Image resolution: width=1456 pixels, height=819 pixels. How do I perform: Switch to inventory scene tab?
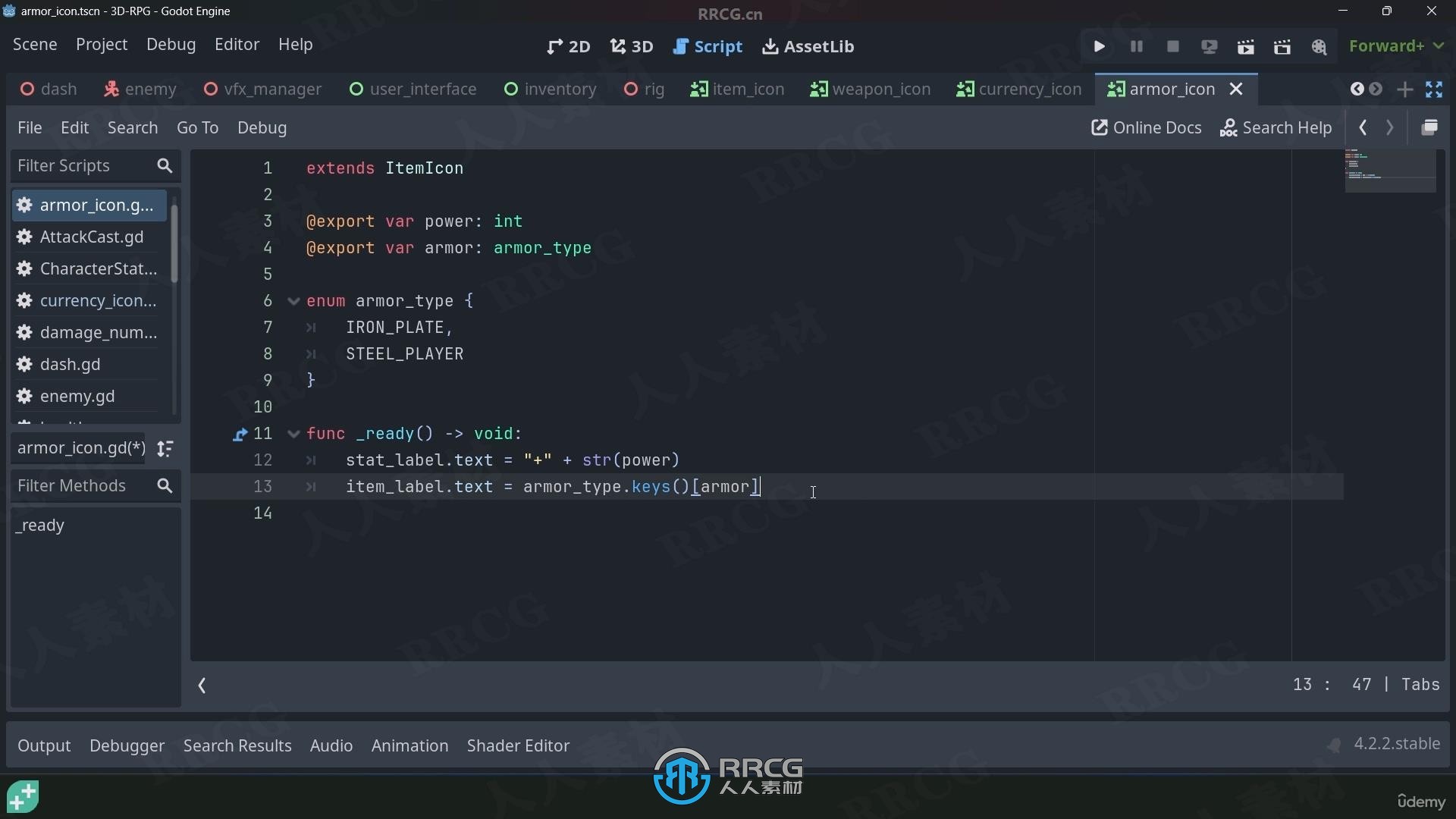tap(551, 89)
